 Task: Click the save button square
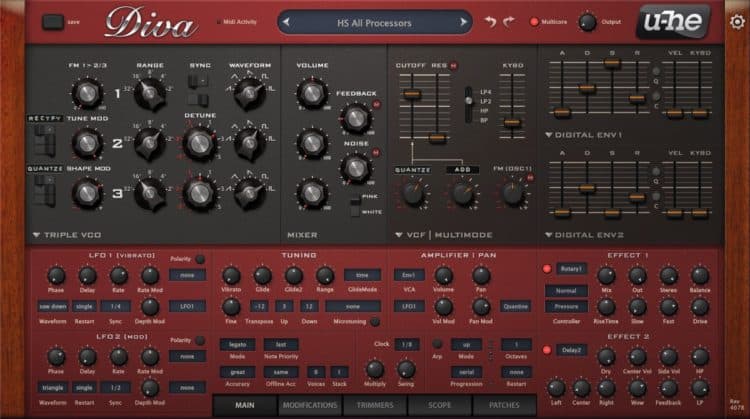[x=53, y=22]
